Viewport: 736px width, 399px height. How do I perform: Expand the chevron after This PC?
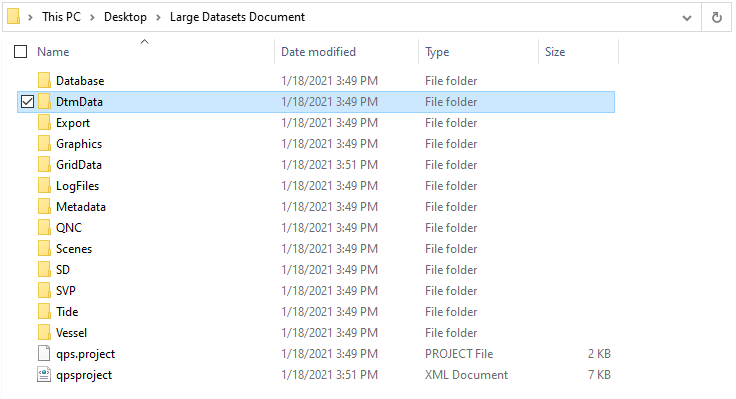pos(92,17)
